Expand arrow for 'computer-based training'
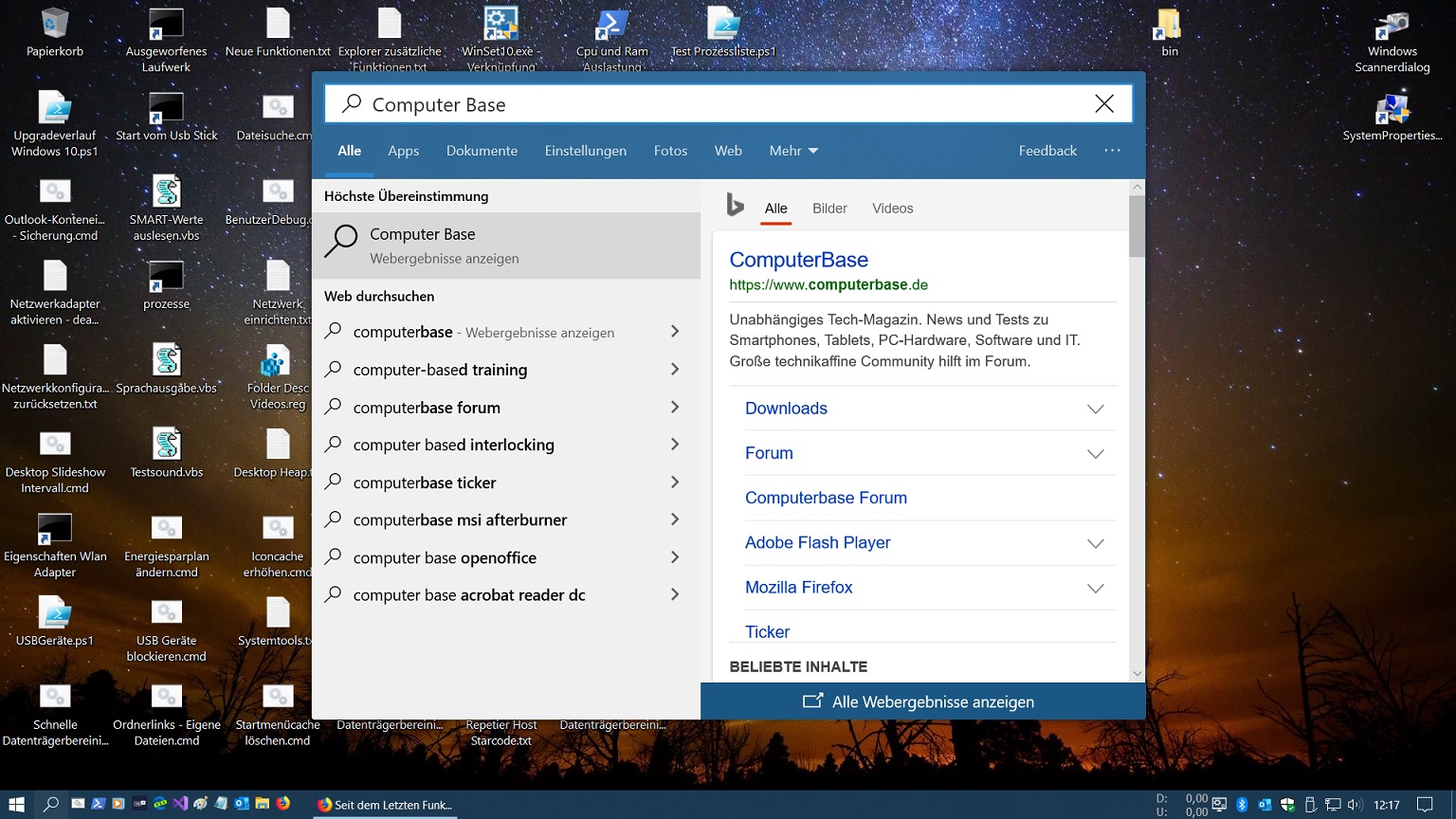 (x=675, y=370)
